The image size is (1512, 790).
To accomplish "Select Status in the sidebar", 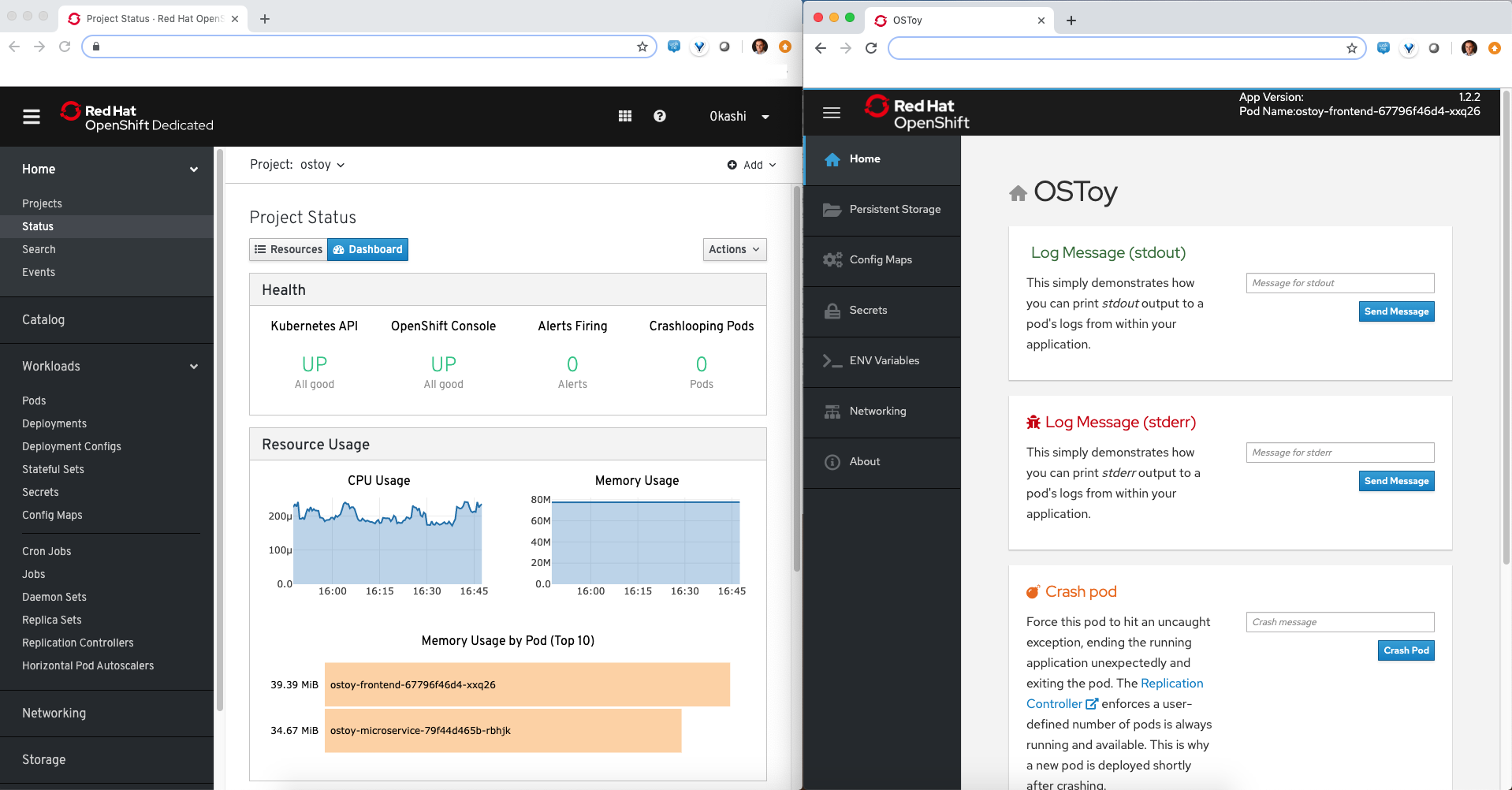I will [38, 226].
